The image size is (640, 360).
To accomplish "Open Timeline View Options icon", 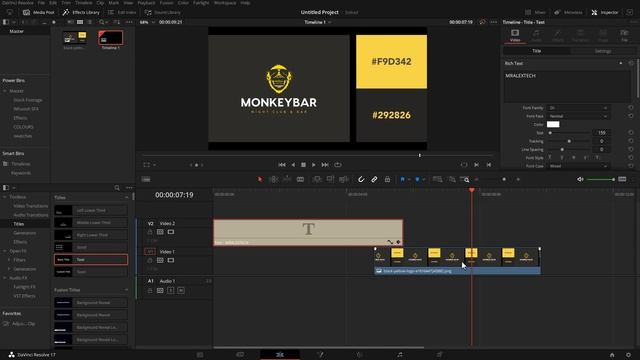I will click(146, 179).
